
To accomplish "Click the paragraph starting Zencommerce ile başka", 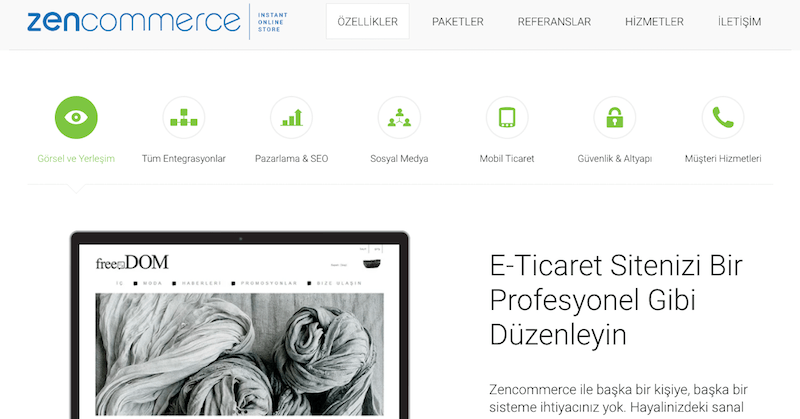I will pyautogui.click(x=618, y=399).
